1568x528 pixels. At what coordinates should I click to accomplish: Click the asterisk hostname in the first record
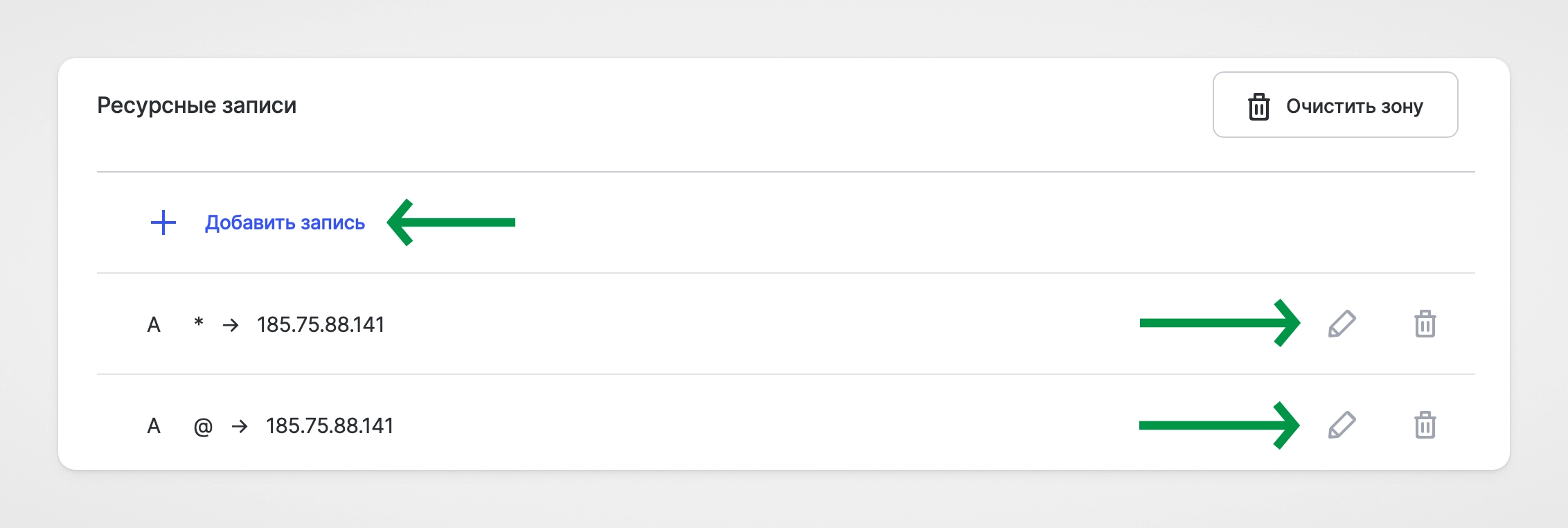[199, 323]
